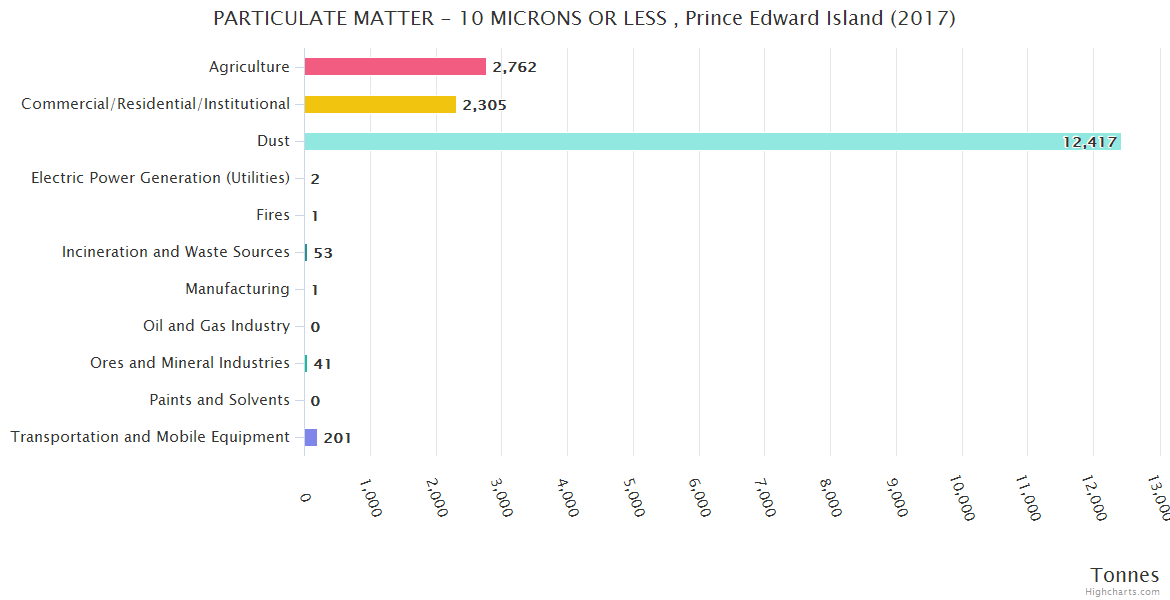Click the Ores and Mineral Industries bar
The width and height of the screenshot is (1170, 600).
(306, 363)
